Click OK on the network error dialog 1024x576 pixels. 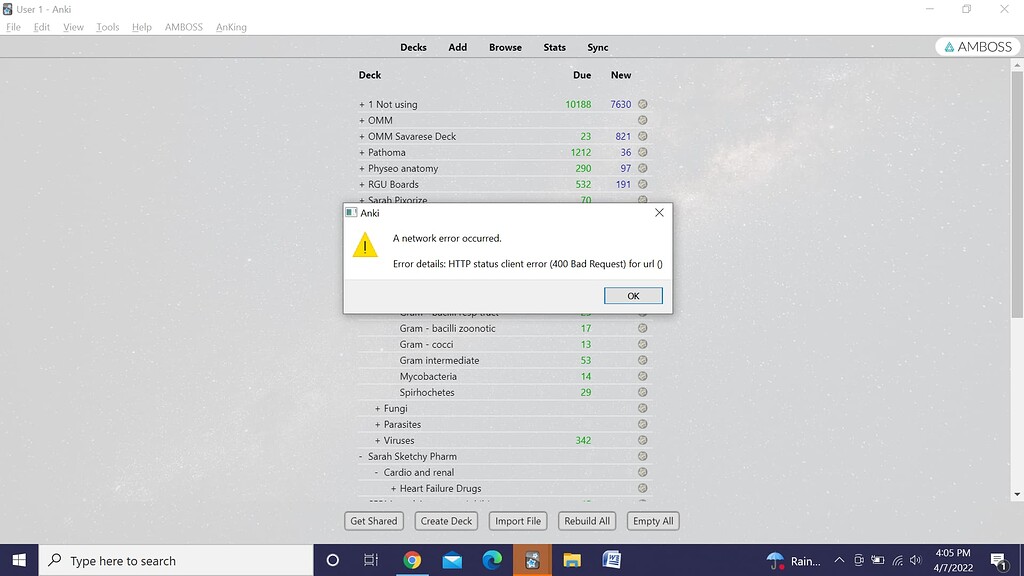click(x=633, y=295)
